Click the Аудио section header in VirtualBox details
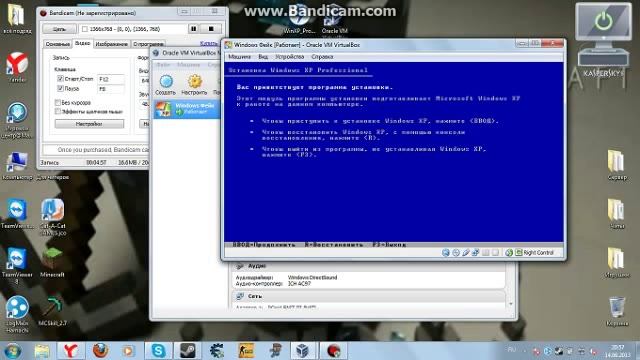640x360 pixels. 369,266
